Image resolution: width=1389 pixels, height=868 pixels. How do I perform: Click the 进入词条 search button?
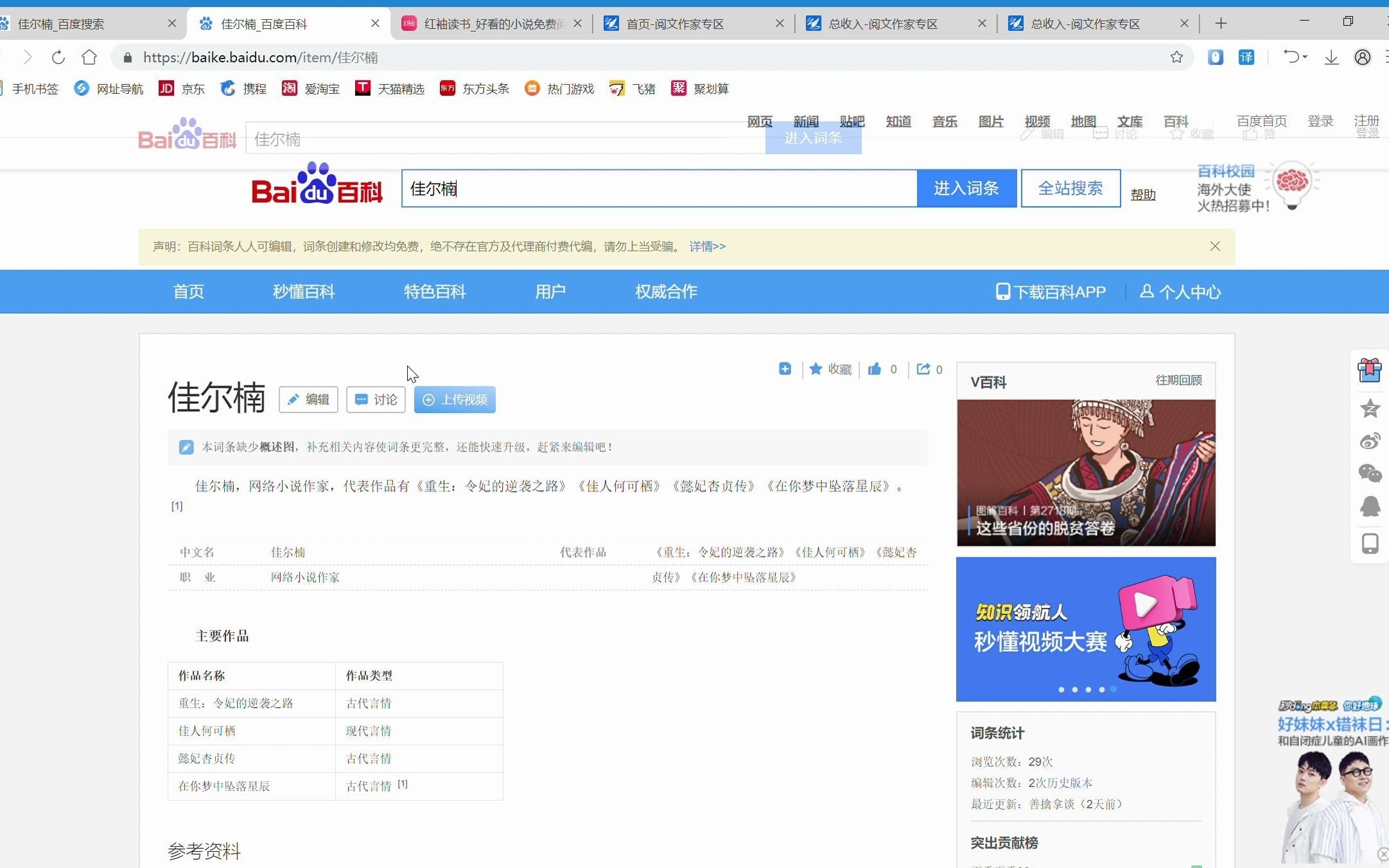coord(966,188)
